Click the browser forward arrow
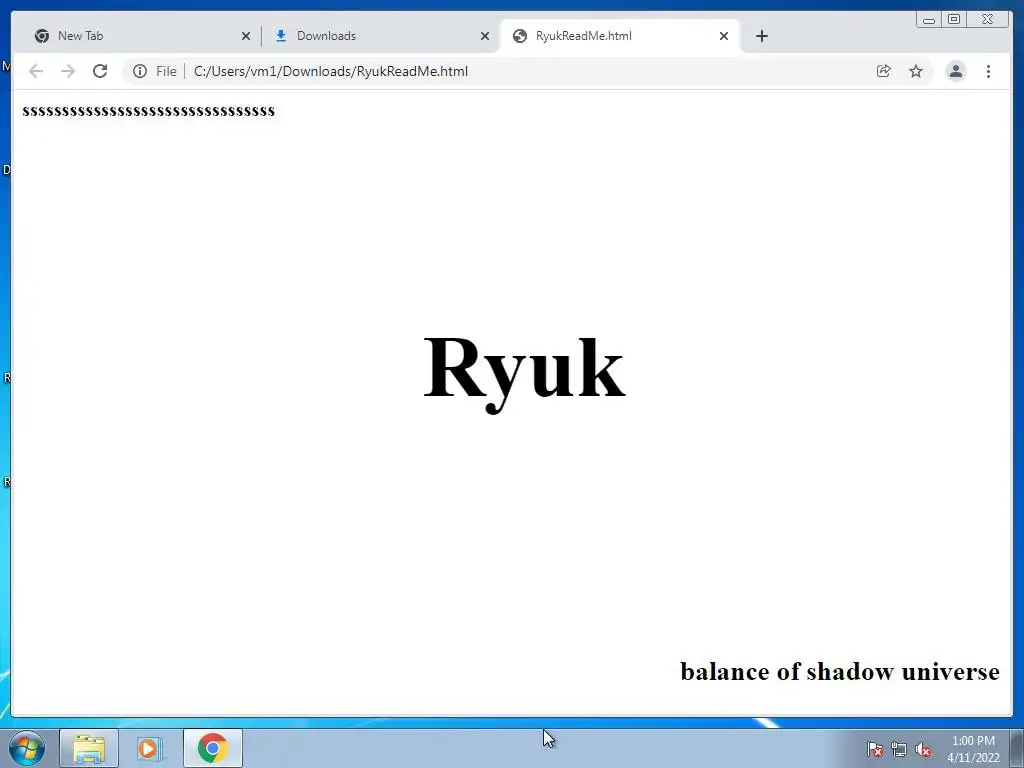The width and height of the screenshot is (1024, 768). click(x=68, y=71)
